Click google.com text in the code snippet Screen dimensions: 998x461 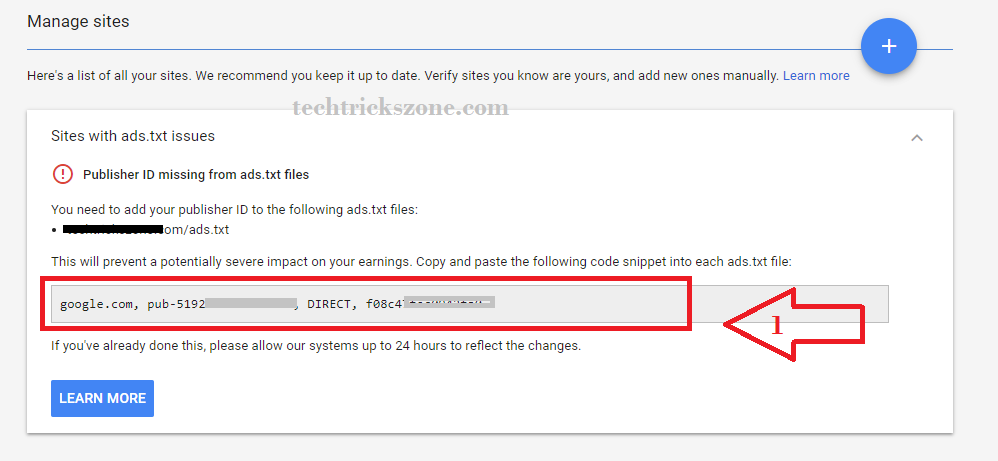pos(97,304)
